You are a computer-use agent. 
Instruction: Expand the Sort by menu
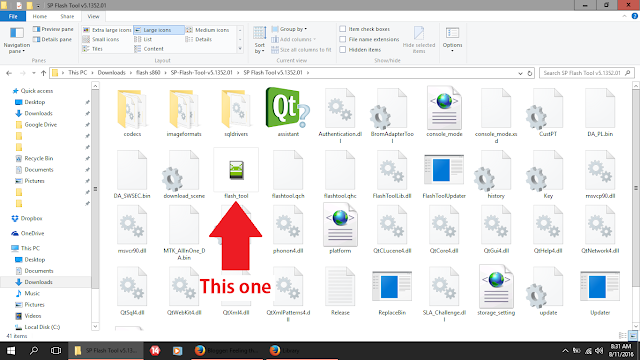[x=259, y=40]
